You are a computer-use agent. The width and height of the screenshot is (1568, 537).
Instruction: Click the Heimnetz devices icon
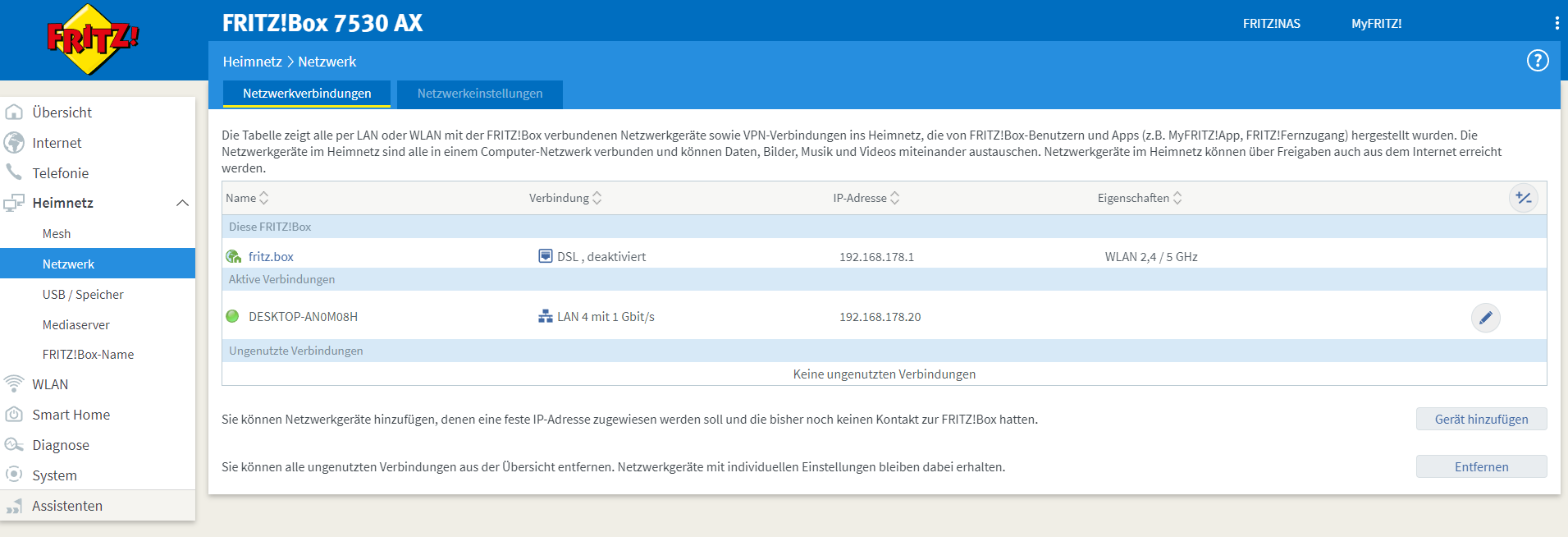pos(14,203)
